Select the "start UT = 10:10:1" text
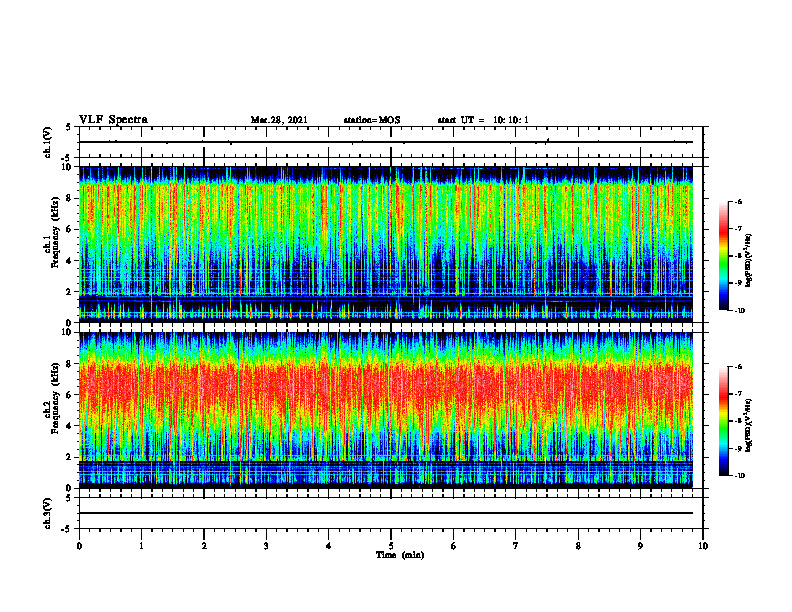Viewport: 792px width, 612px height. (483, 120)
